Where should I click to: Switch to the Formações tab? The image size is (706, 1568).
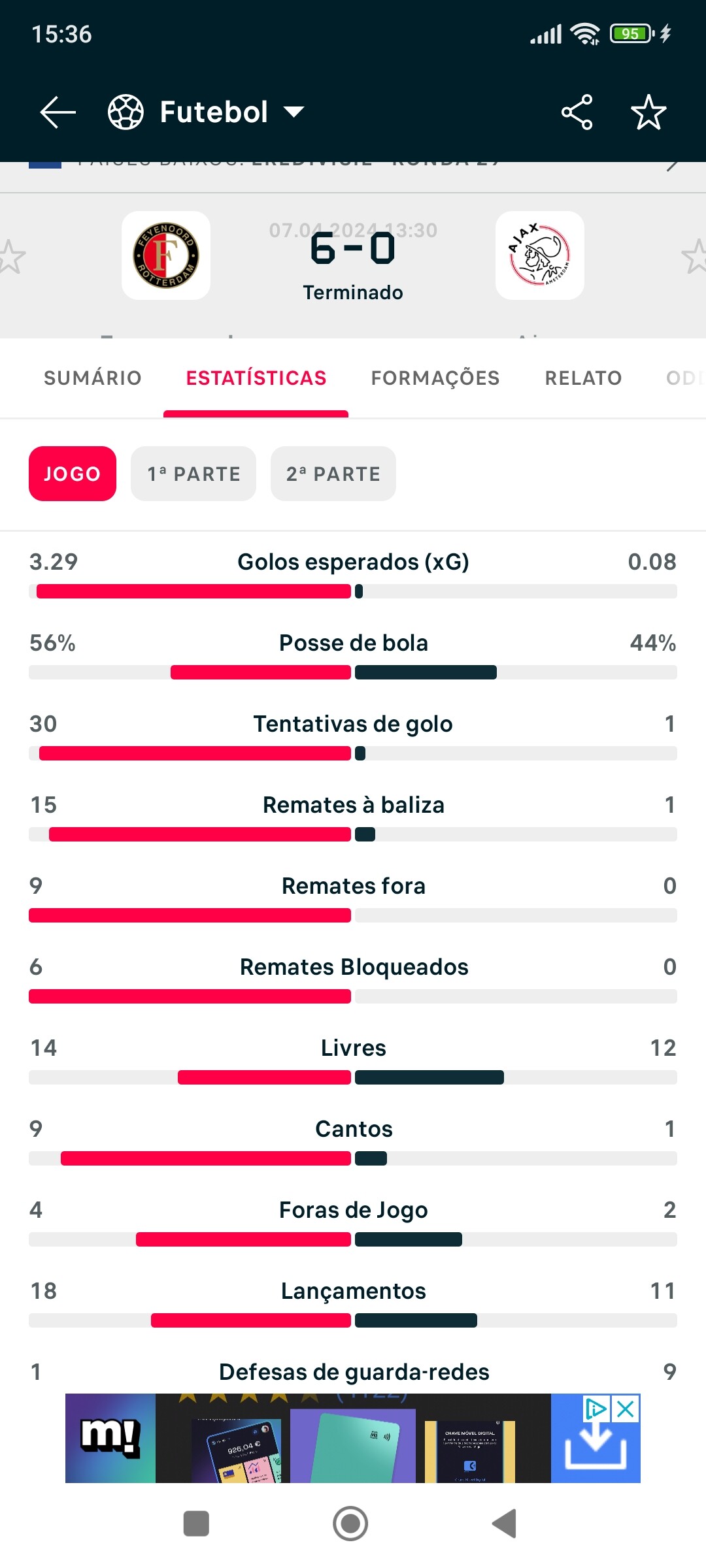435,378
